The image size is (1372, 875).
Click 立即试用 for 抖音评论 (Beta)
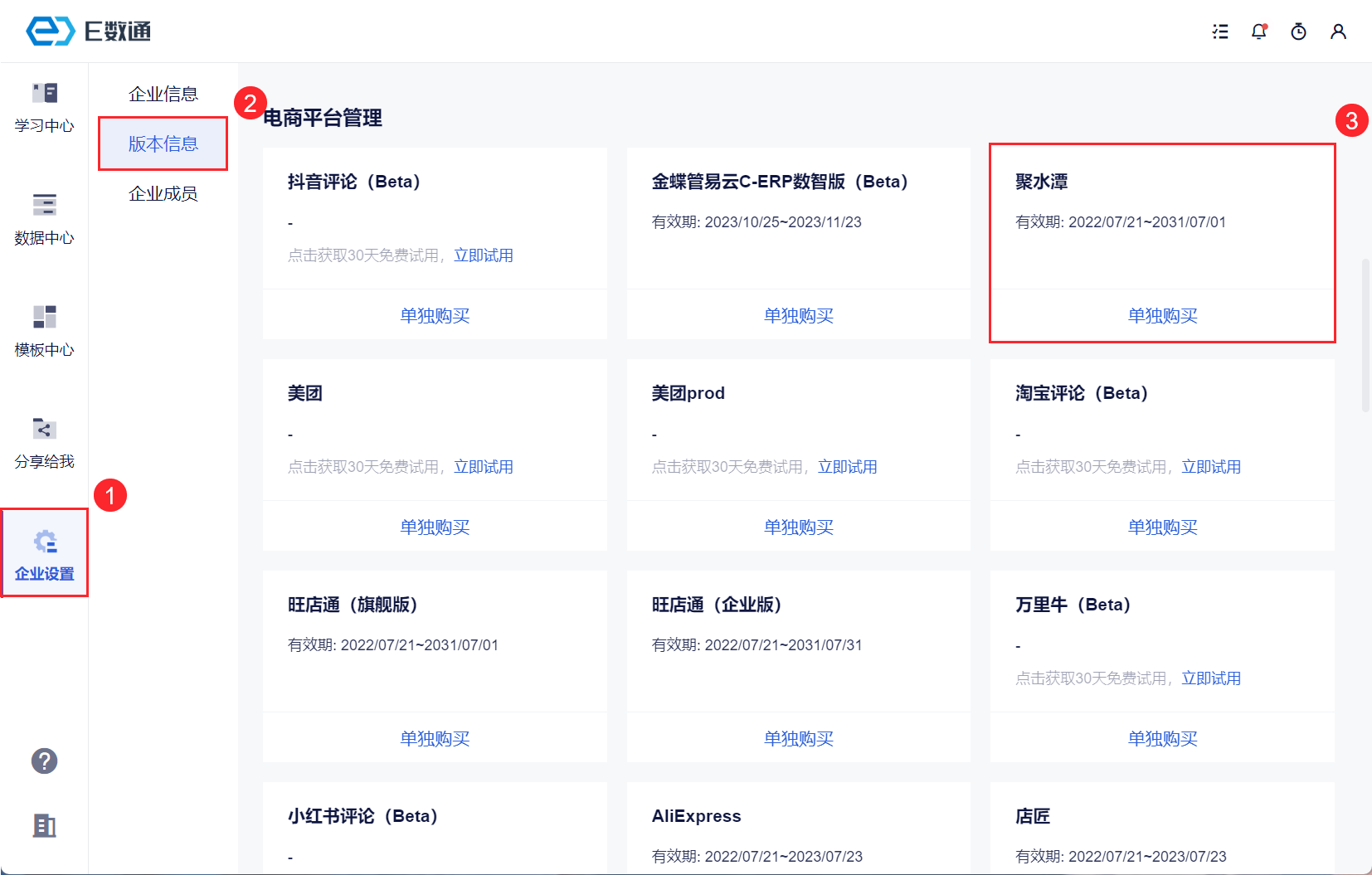coord(484,255)
